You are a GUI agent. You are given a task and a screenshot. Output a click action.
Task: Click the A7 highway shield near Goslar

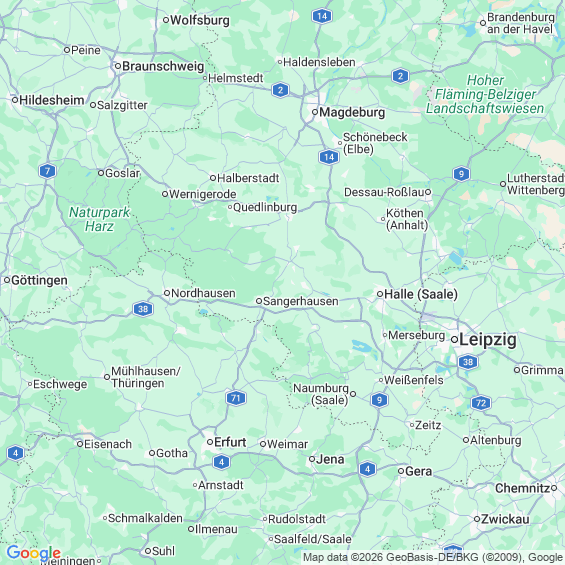point(48,170)
